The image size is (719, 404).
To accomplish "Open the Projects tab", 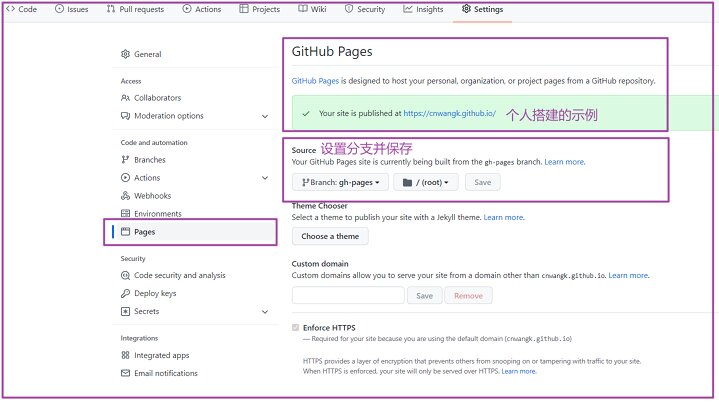I will pyautogui.click(x=260, y=9).
